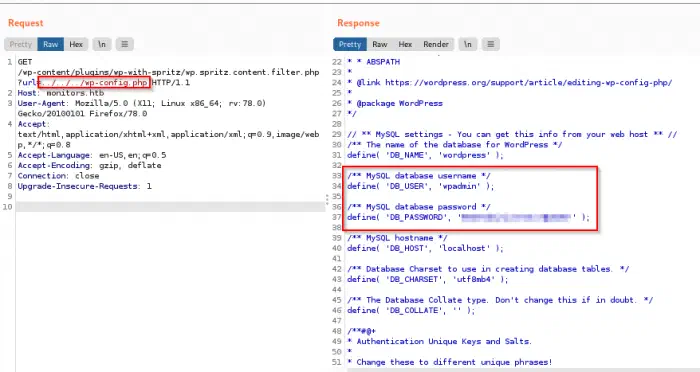Select Pretty tab in Response panel
Screen dimensions: 700x372
coord(350,44)
